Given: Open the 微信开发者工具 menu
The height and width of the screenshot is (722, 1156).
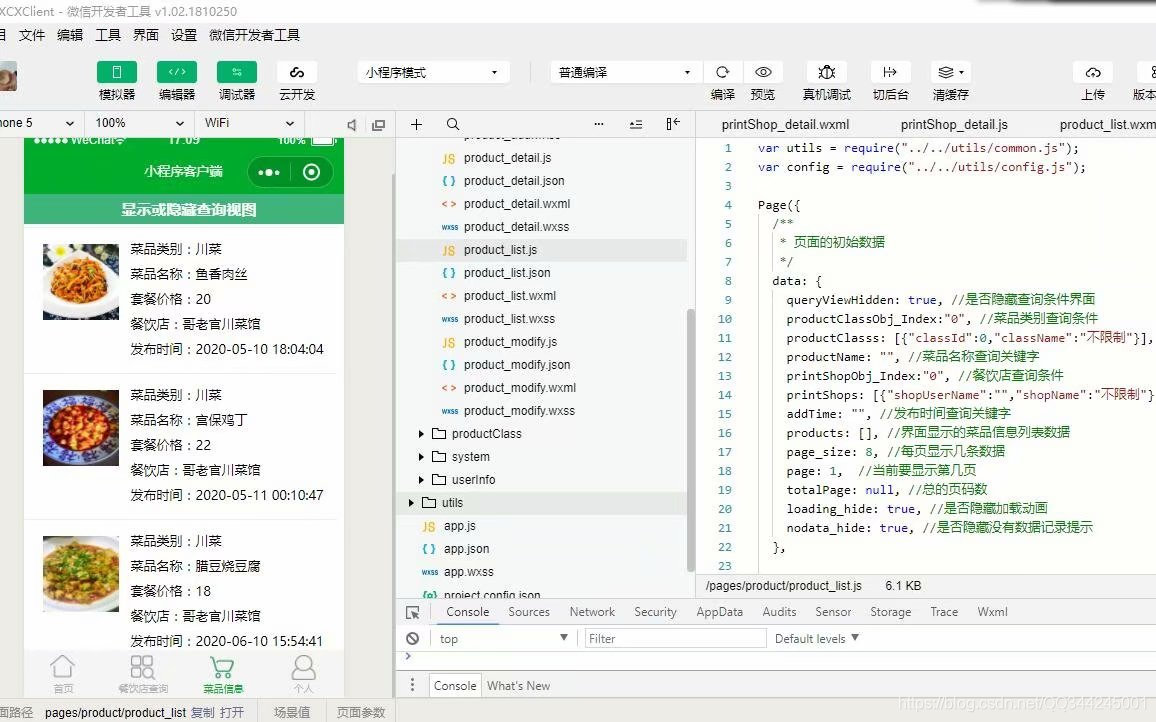Looking at the screenshot, I should point(254,35).
